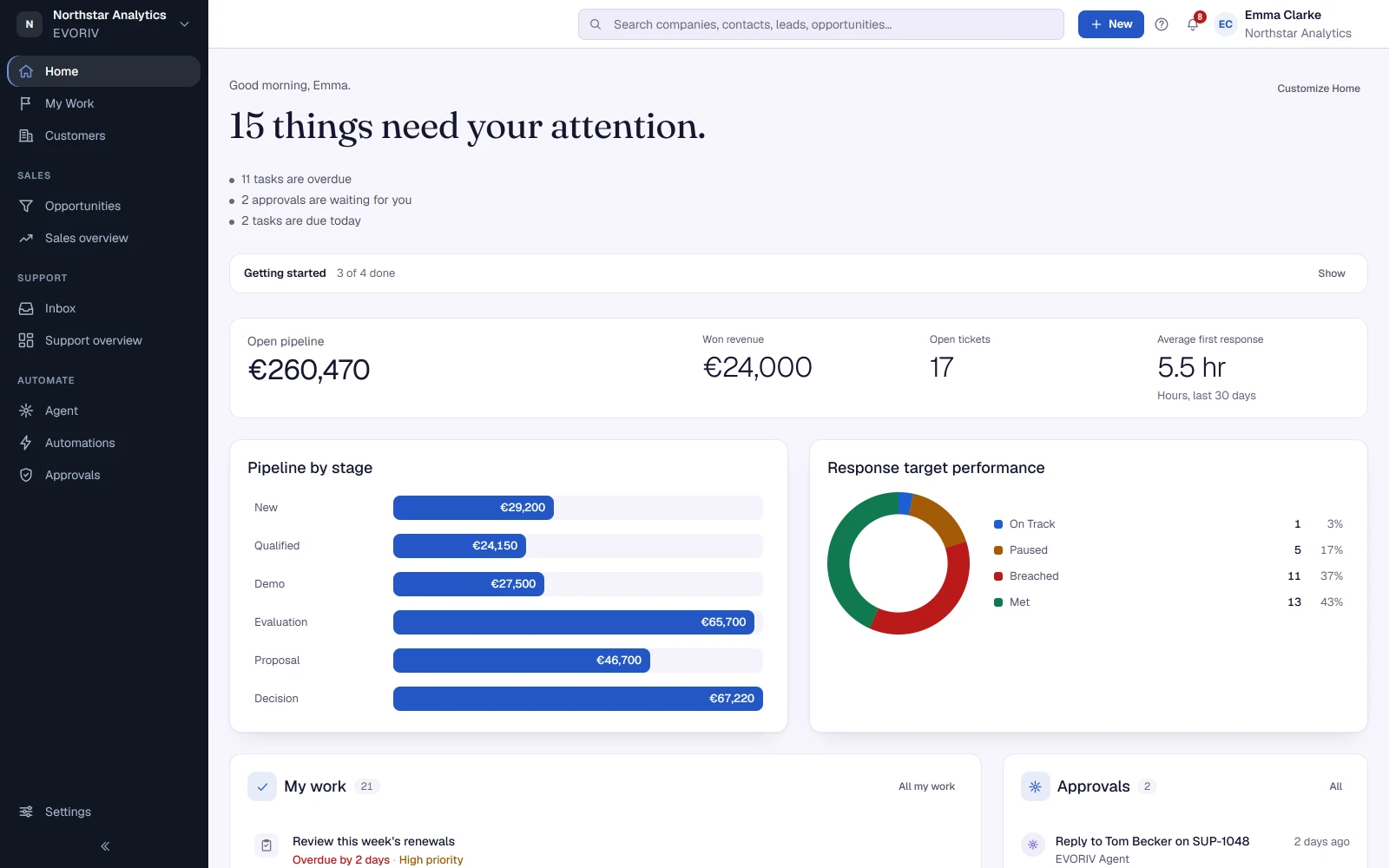Screen dimensions: 1389x868
Task: Open the All my work link
Action: 926,786
